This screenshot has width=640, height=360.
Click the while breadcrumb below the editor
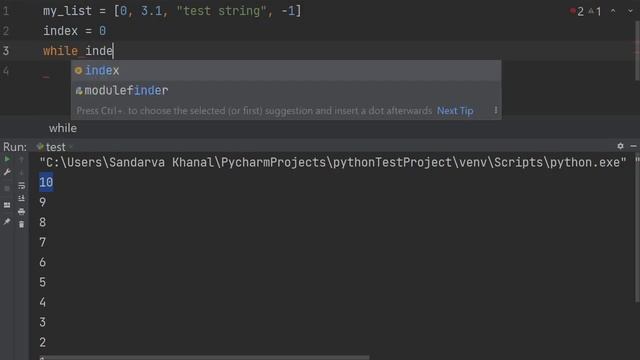click(x=63, y=128)
